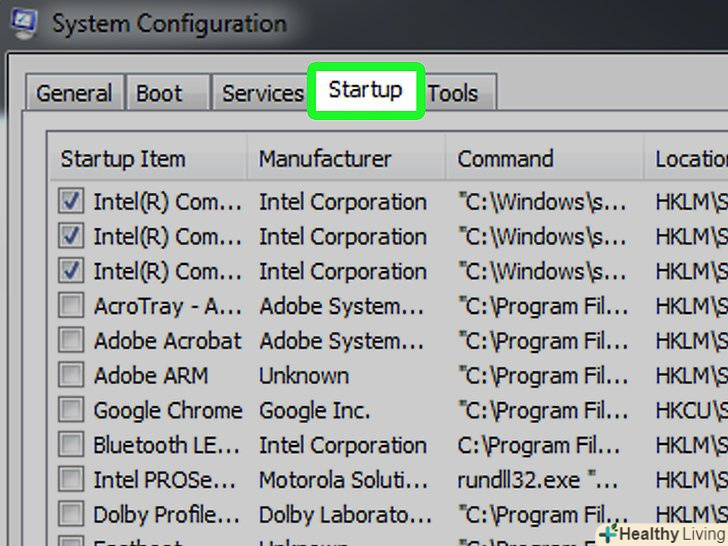Uncheck the first Intel(R) Com... startup item
This screenshot has height=546, width=728.
click(71, 202)
